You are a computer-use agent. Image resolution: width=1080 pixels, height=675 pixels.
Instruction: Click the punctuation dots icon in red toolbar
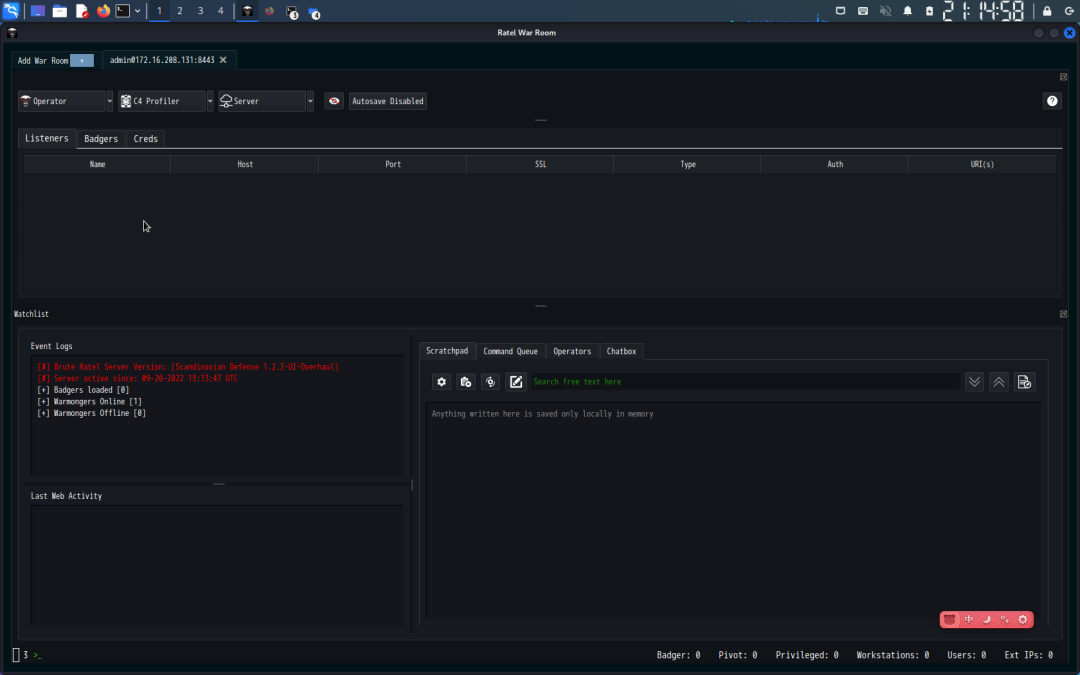pyautogui.click(x=1004, y=619)
